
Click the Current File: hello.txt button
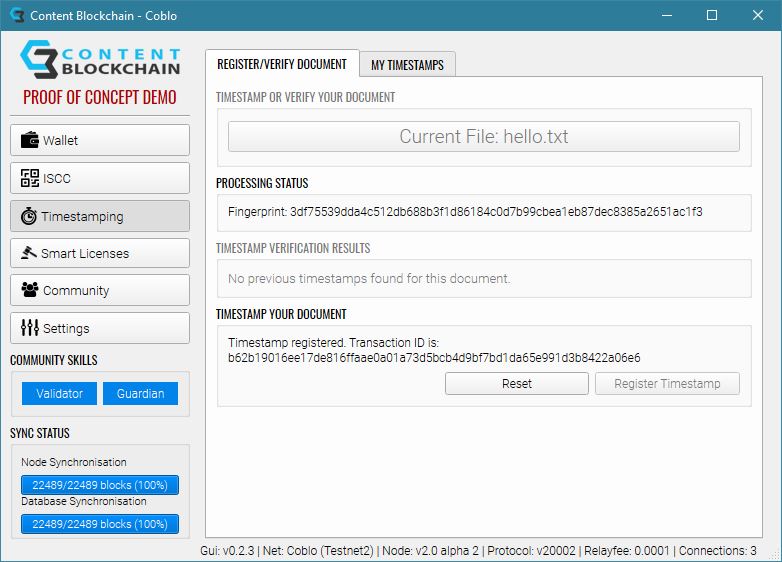click(484, 137)
